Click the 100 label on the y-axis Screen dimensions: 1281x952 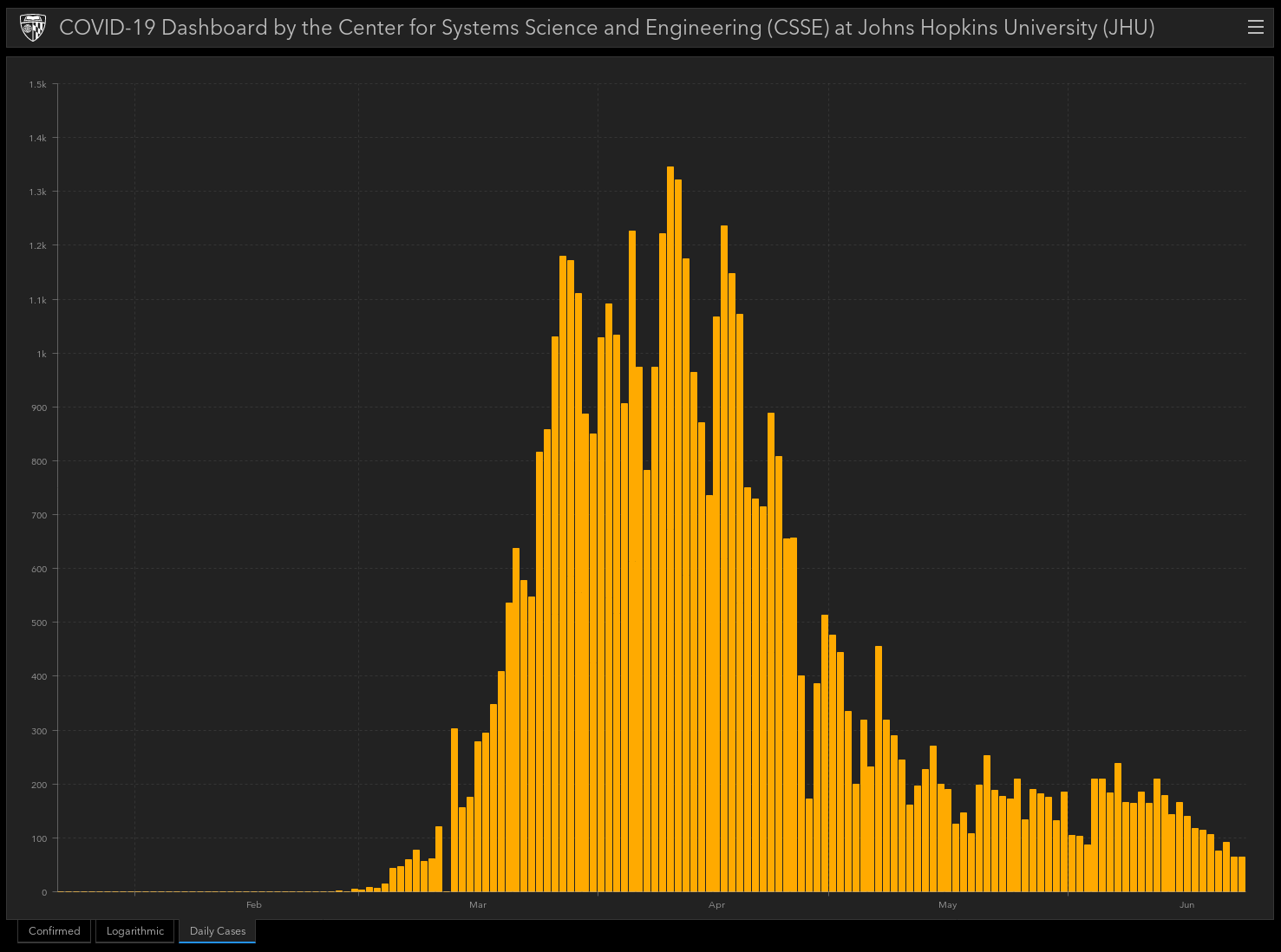tap(39, 838)
